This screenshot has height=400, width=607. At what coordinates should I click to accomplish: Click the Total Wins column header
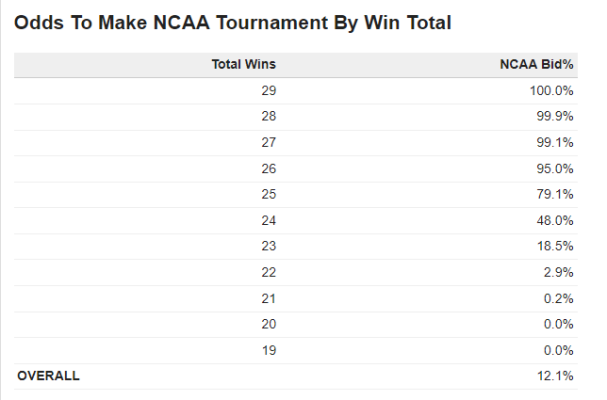(x=243, y=64)
